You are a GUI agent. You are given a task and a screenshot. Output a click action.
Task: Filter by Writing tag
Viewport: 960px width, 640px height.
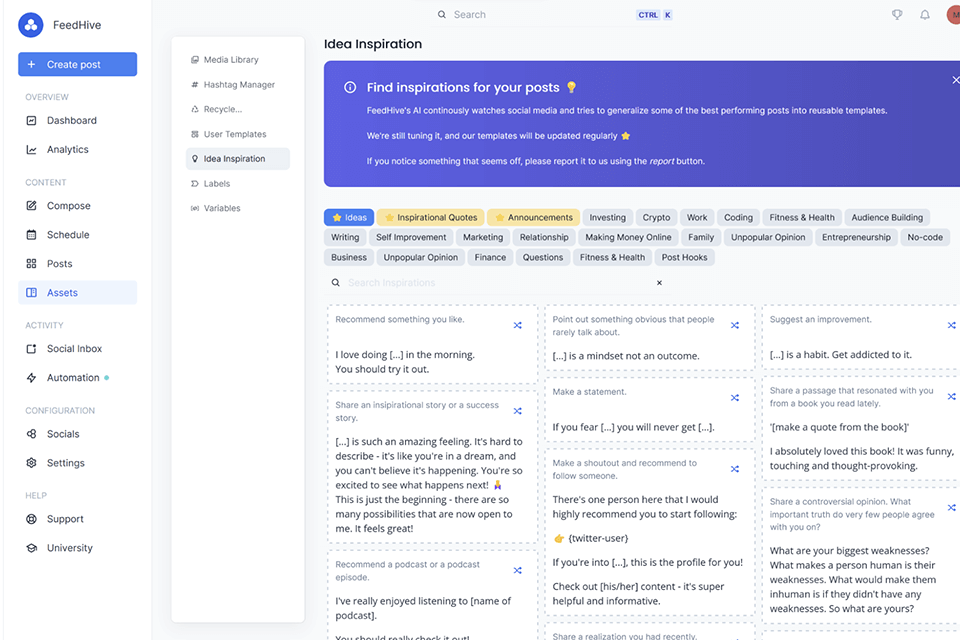pos(345,237)
